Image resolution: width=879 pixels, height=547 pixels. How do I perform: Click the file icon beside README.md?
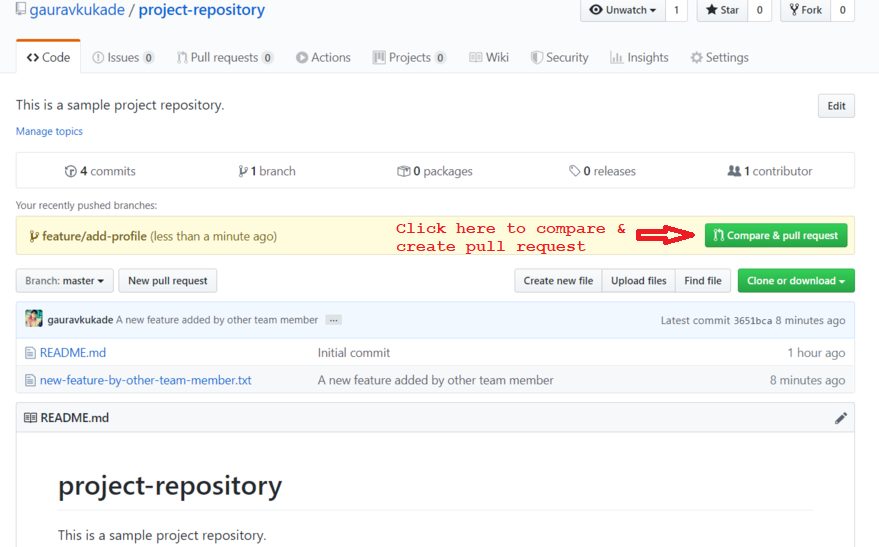(x=30, y=353)
